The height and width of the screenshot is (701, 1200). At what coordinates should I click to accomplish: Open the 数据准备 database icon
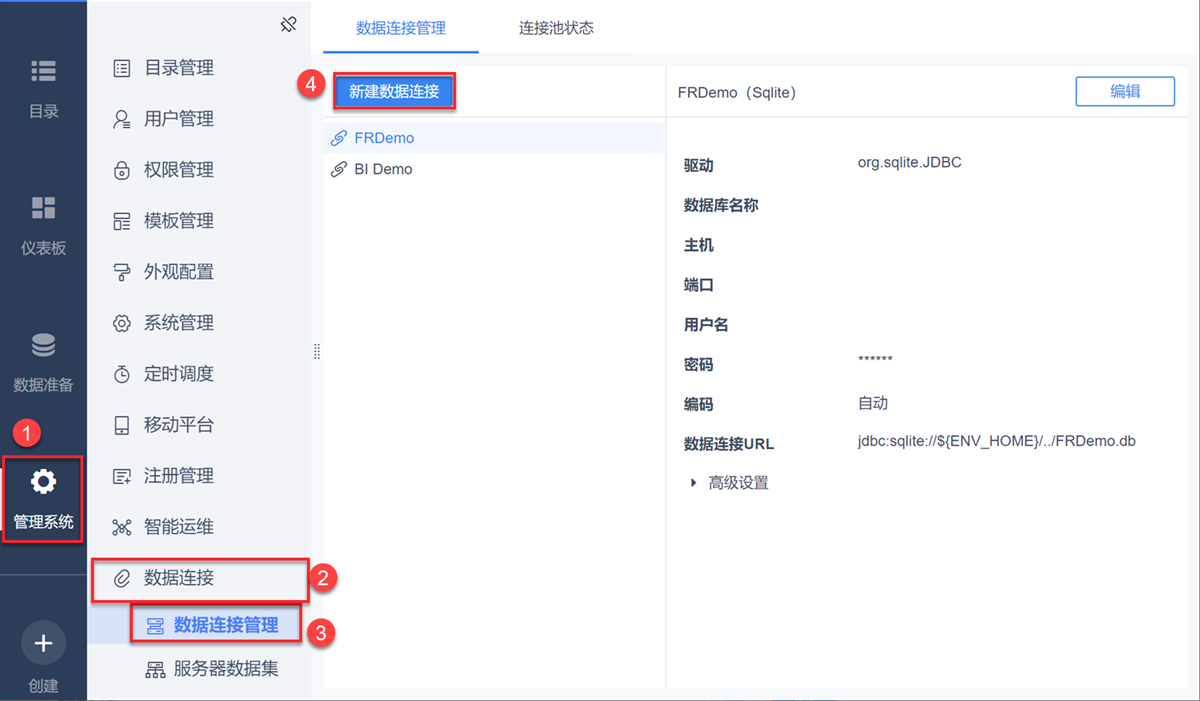tap(43, 346)
